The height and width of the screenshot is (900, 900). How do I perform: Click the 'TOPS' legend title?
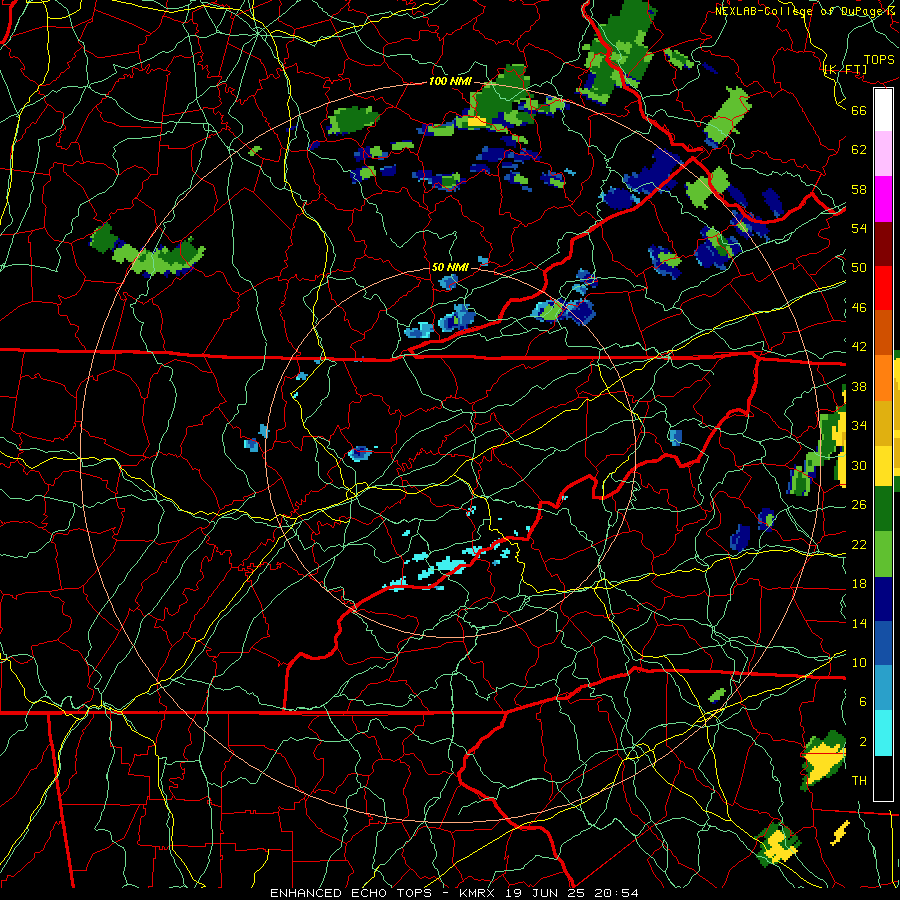tap(879, 60)
